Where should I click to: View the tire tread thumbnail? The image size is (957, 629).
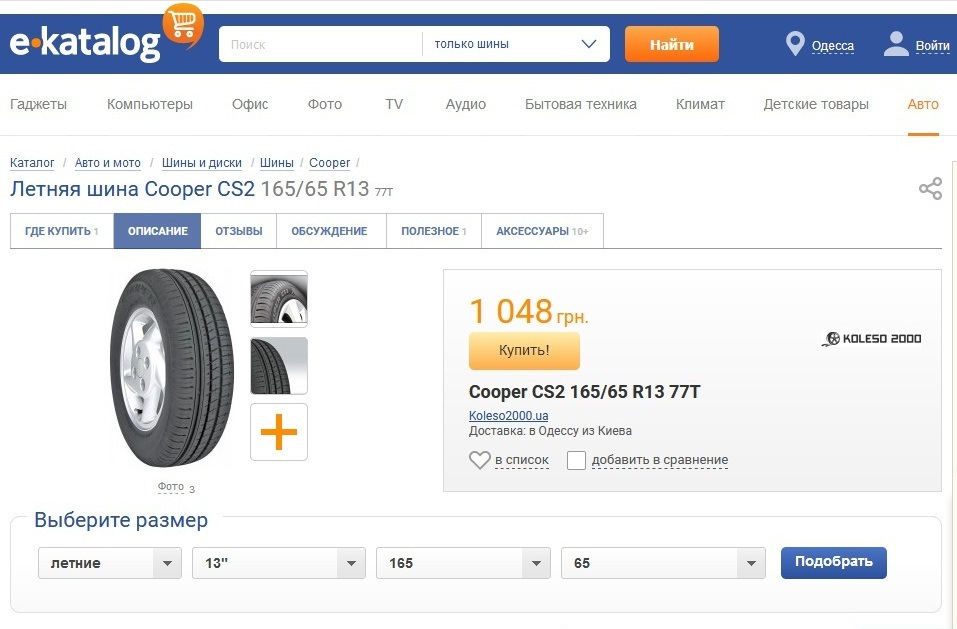tap(279, 365)
